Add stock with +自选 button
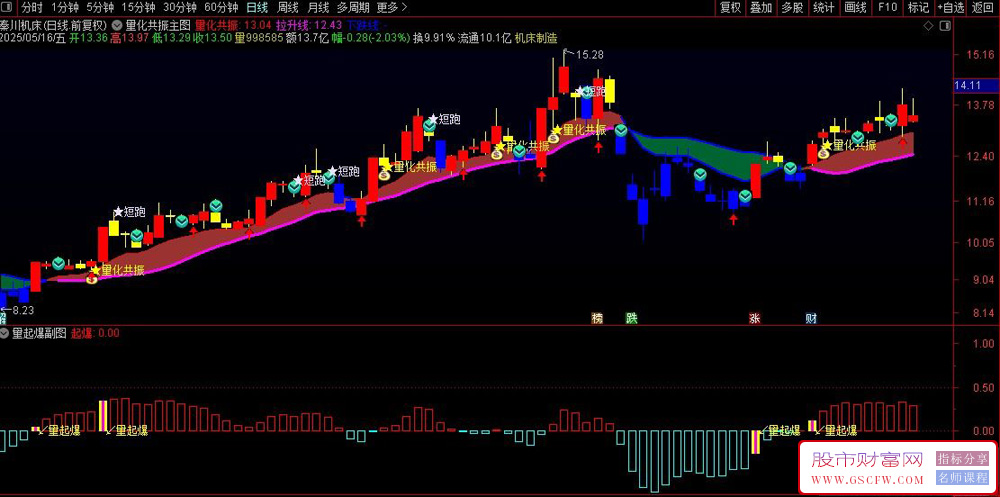Viewport: 1000px width, 497px height. (951, 8)
